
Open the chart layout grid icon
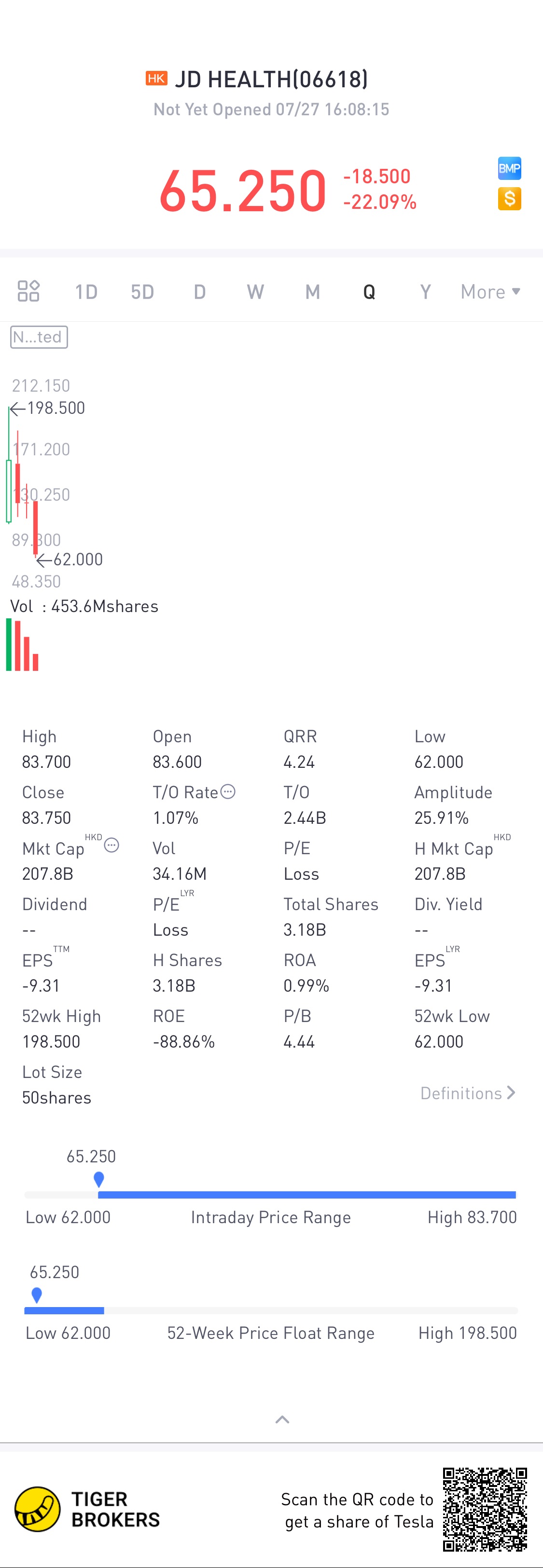(28, 291)
